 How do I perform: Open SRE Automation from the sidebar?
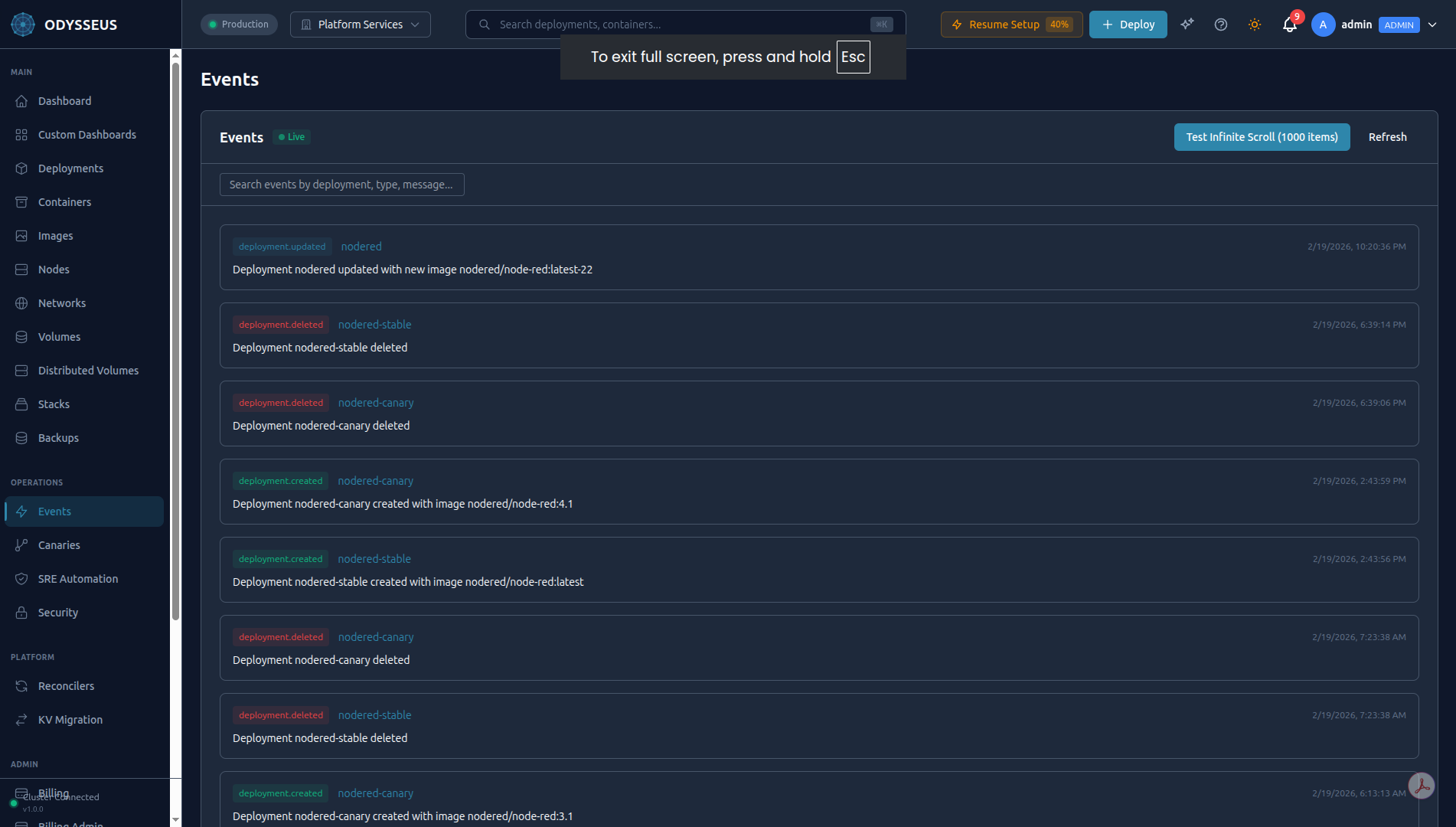coord(77,578)
